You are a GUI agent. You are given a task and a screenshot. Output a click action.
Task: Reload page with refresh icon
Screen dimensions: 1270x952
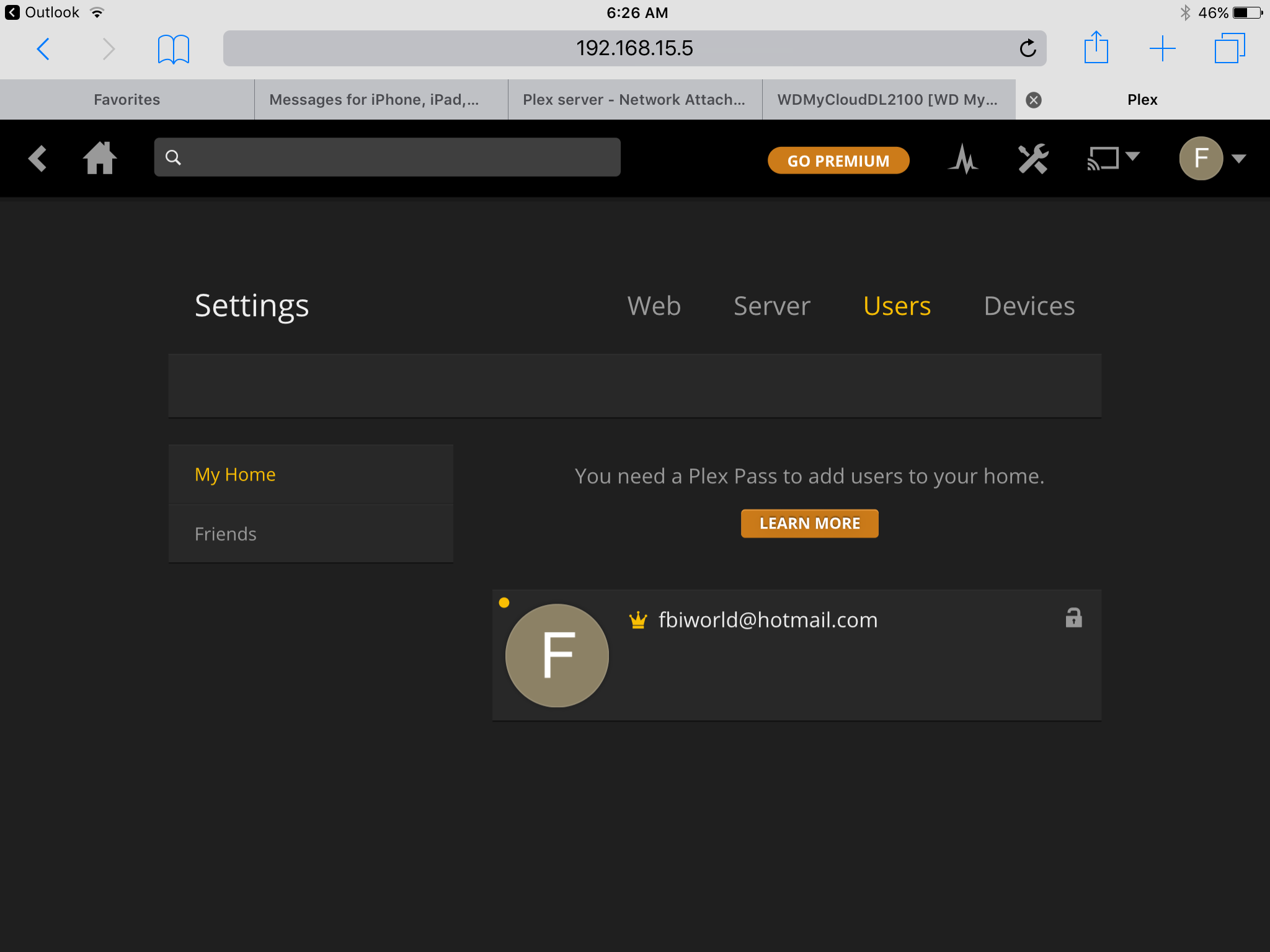[1028, 48]
